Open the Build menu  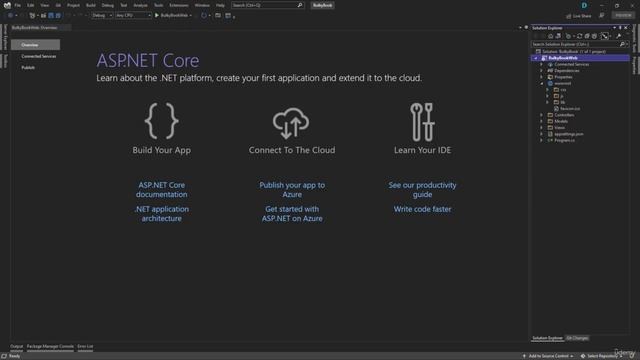[91, 5]
